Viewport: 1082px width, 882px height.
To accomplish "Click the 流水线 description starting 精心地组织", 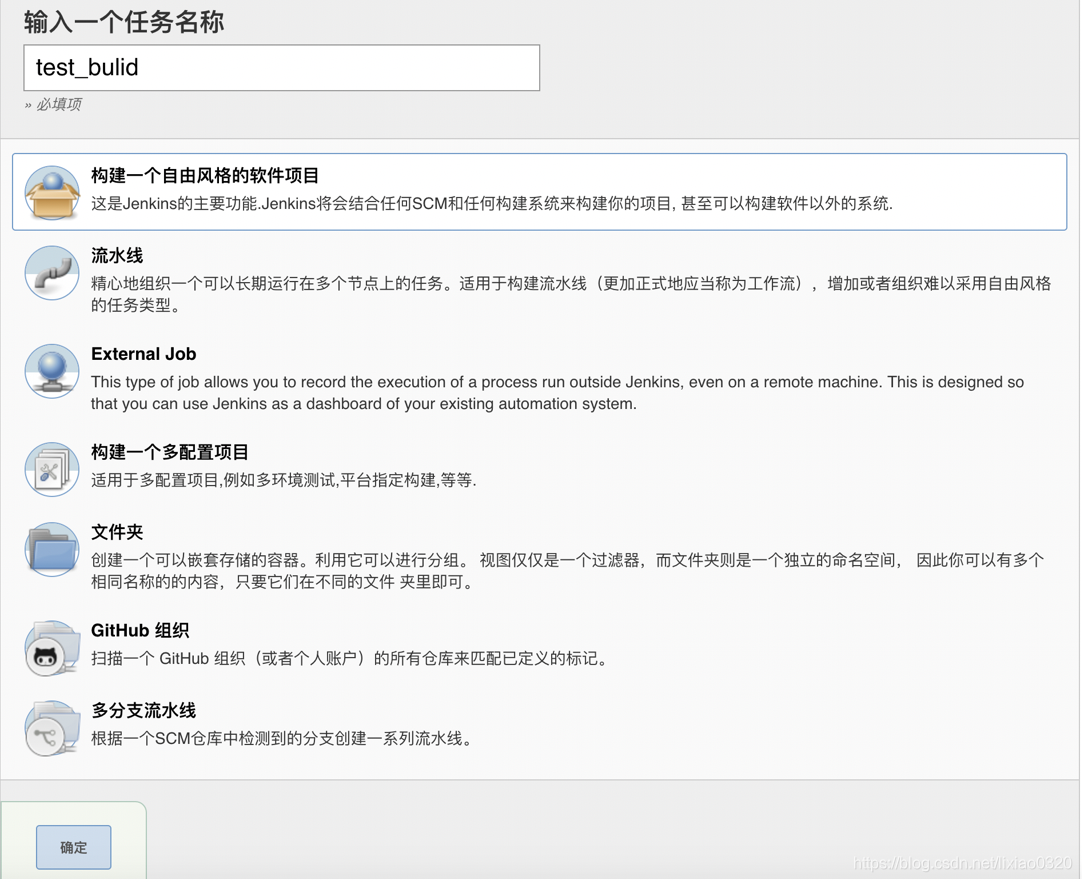I will 571,294.
